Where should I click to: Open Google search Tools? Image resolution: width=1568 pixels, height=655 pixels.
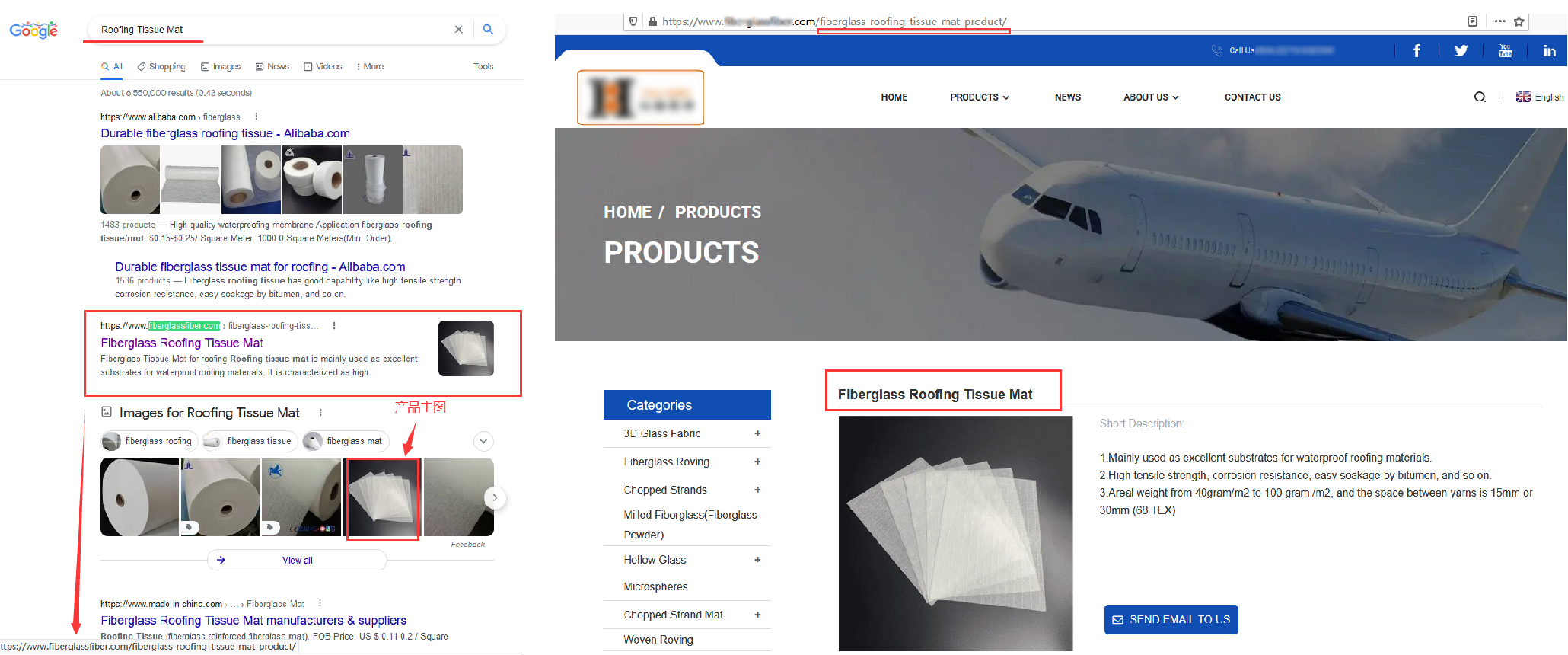click(x=483, y=67)
